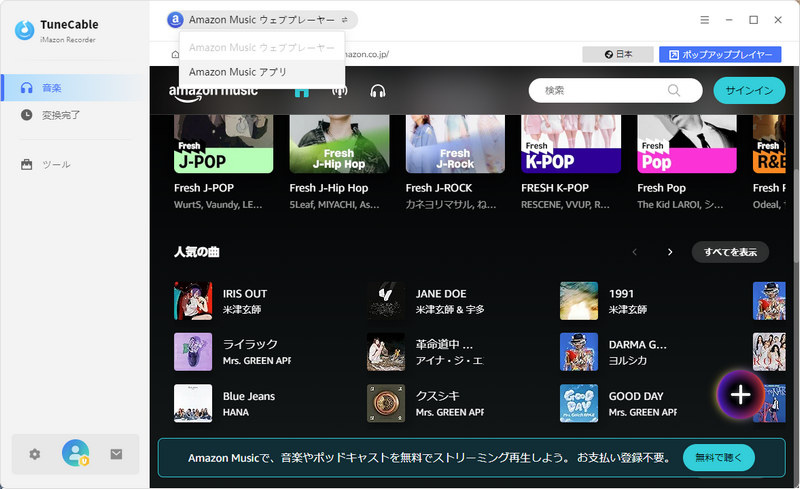The image size is (800, 489).
Task: Click the ライラック song title
Action: (x=250, y=345)
